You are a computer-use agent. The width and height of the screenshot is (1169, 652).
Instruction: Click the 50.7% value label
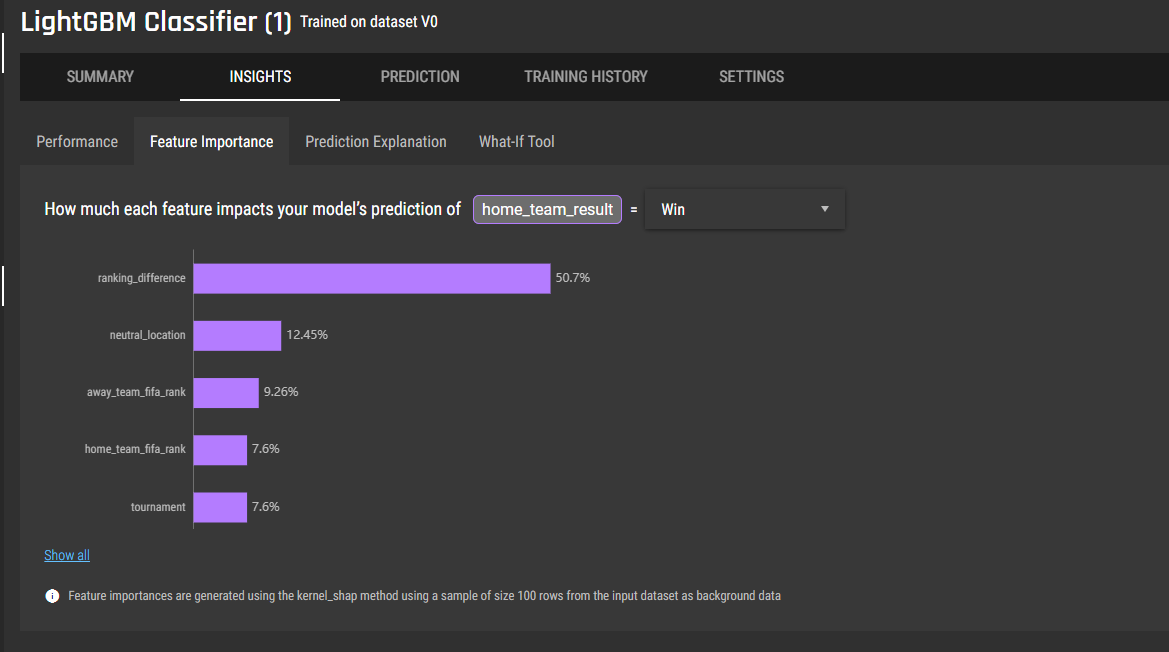[x=573, y=277]
